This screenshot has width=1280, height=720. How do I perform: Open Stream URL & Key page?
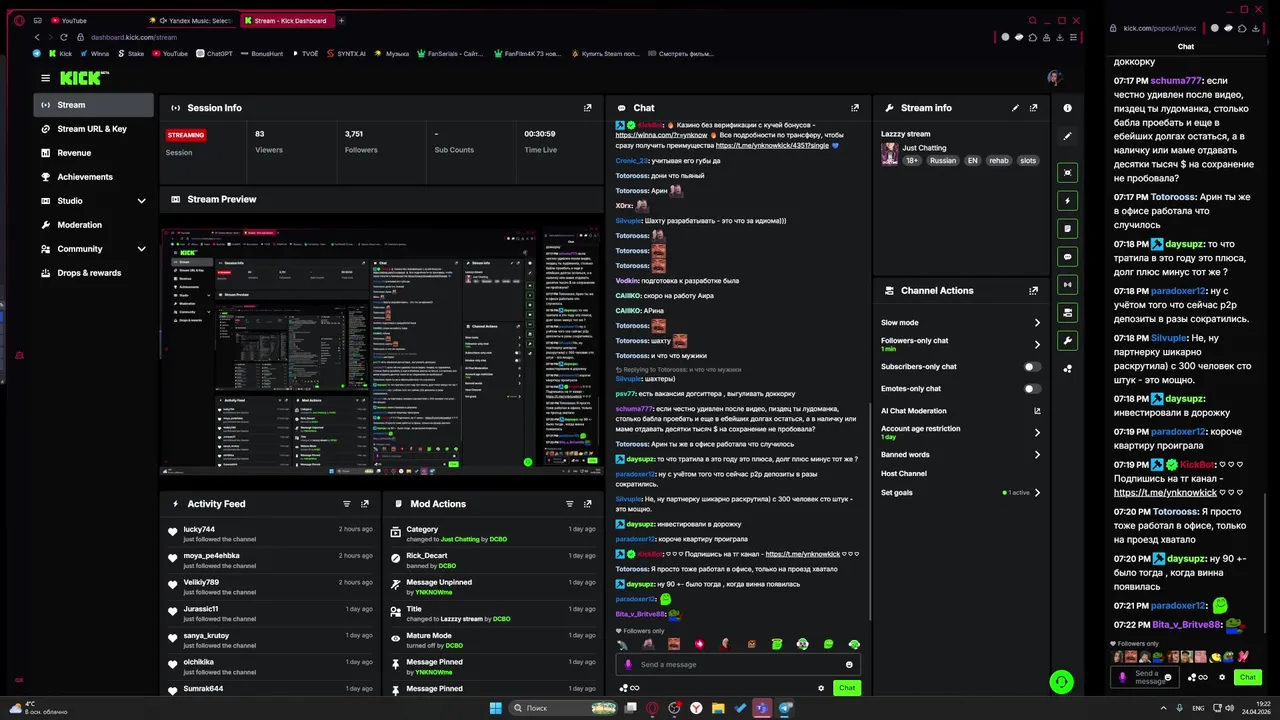pyautogui.click(x=93, y=129)
